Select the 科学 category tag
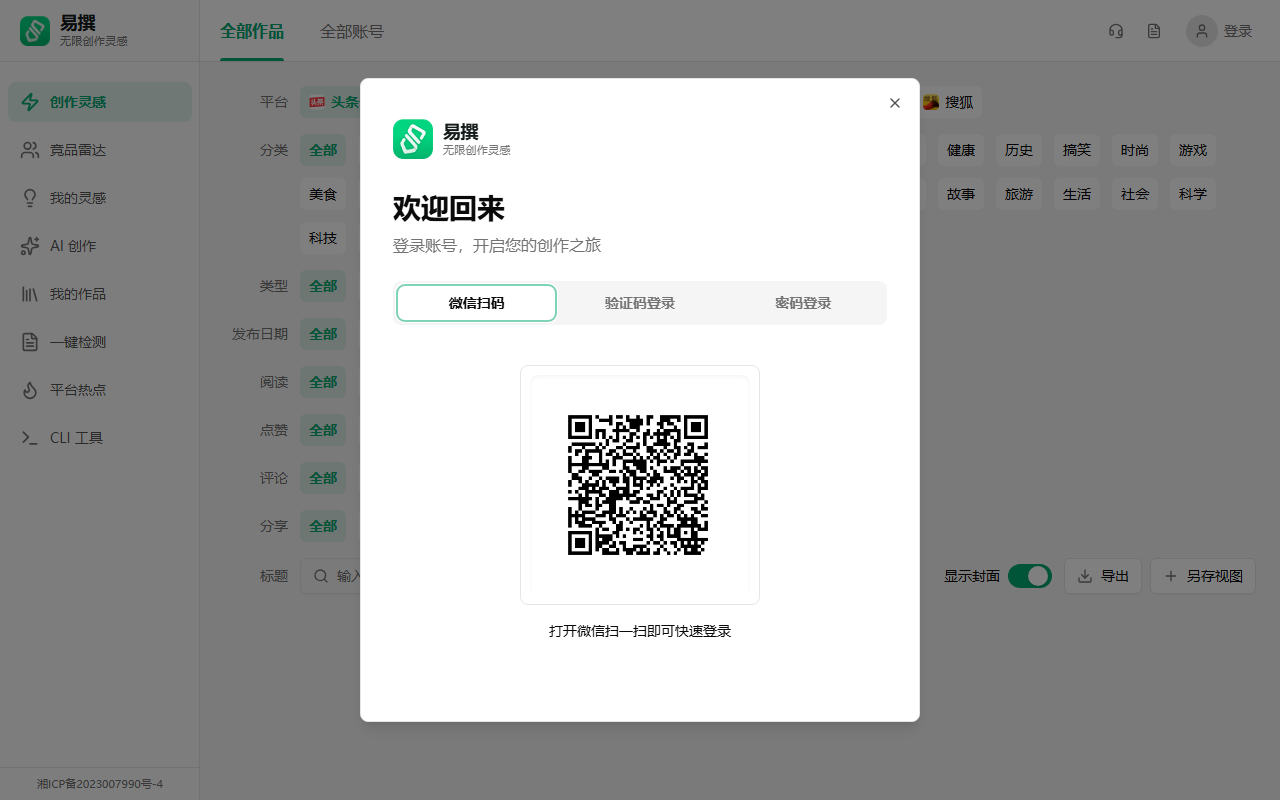This screenshot has height=800, width=1280. coord(1193,194)
